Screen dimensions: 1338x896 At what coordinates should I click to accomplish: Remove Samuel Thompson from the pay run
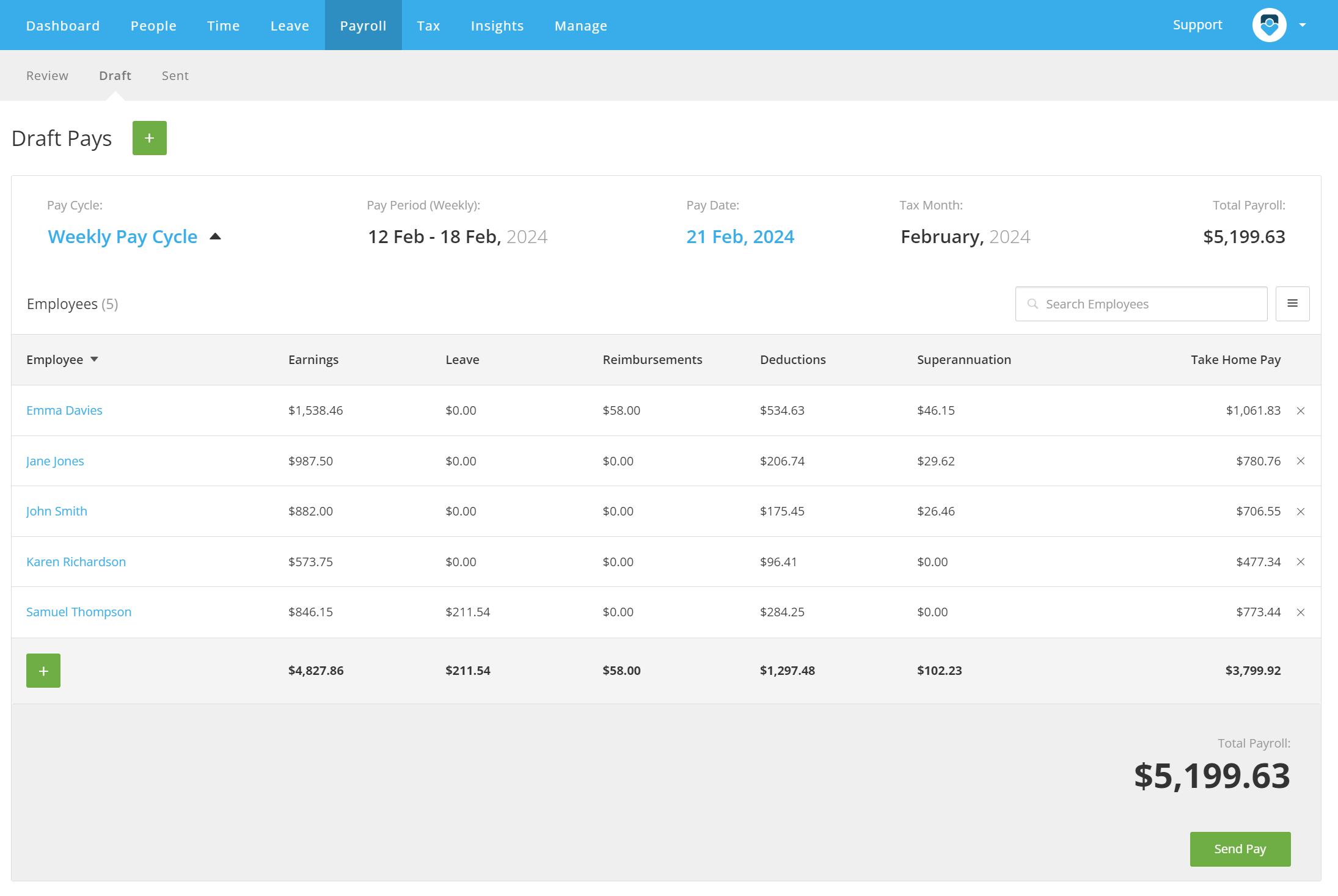1301,612
